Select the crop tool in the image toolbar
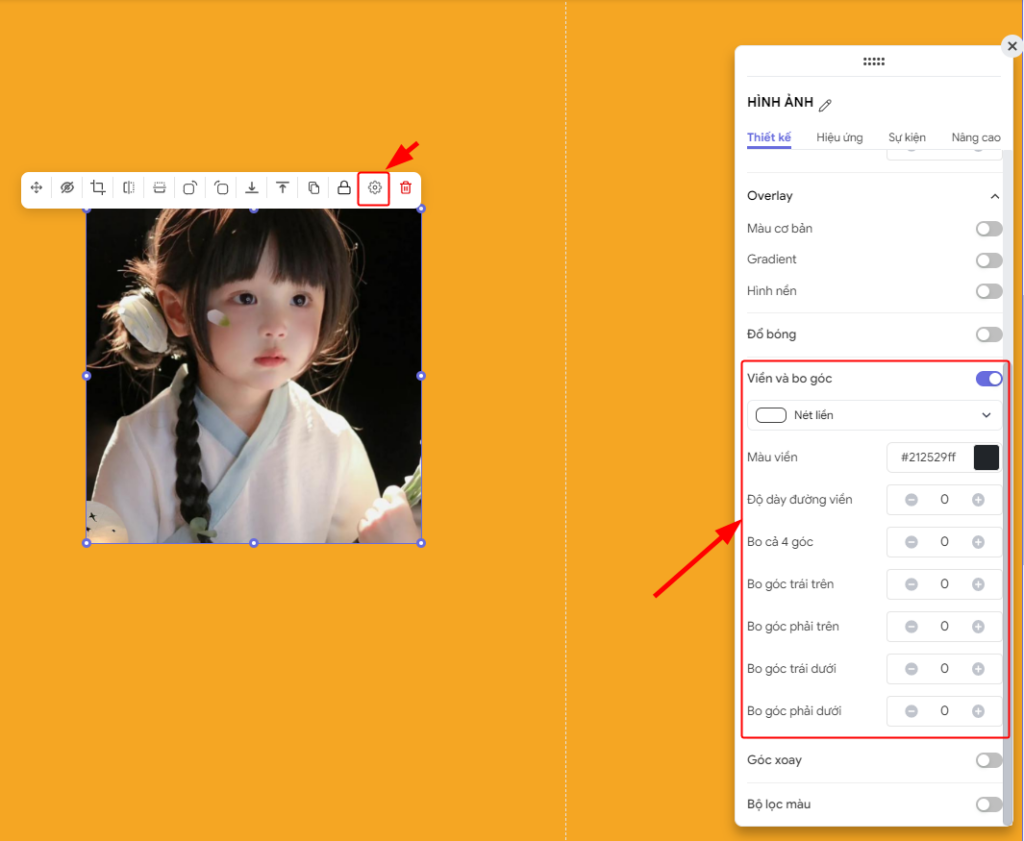1024x841 pixels. pyautogui.click(x=98, y=188)
